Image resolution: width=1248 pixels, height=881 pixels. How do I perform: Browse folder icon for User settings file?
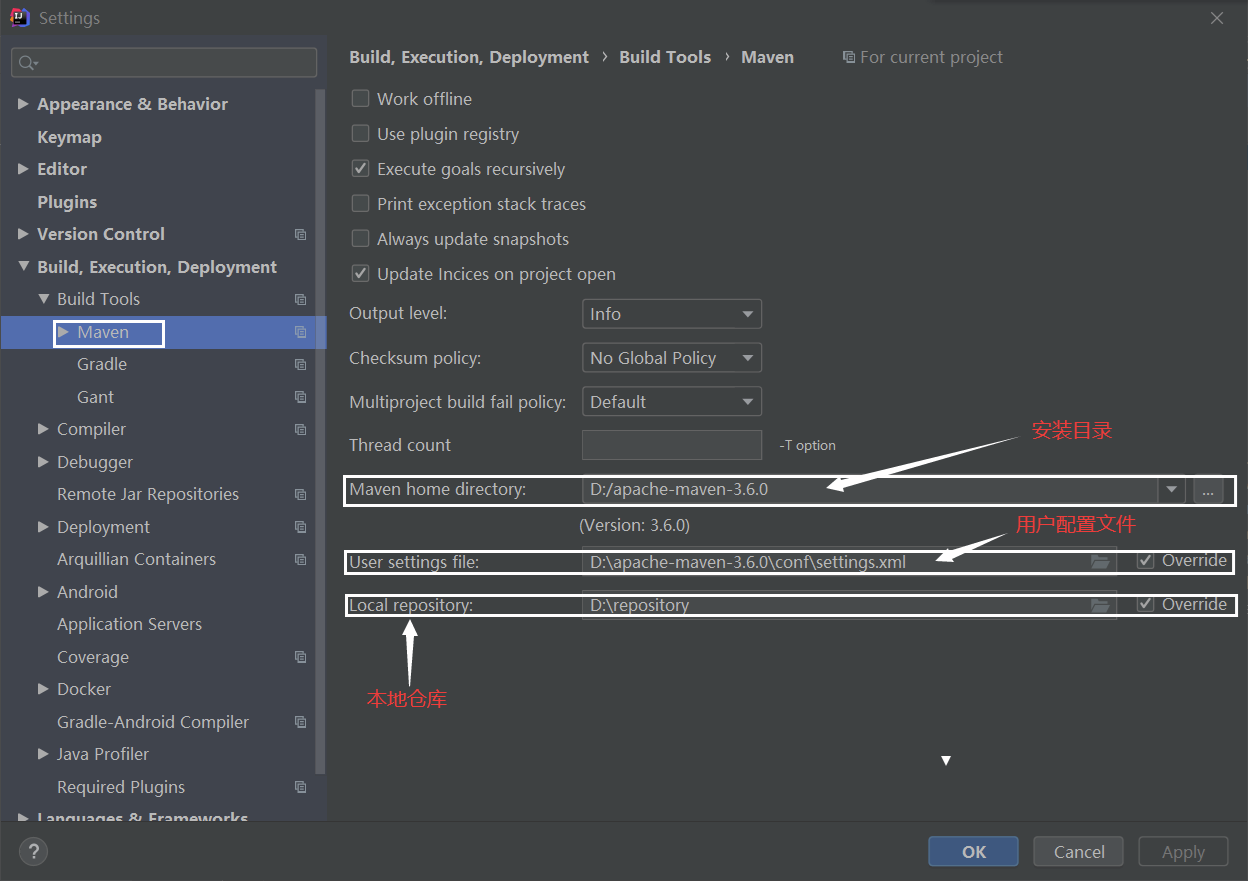(x=1100, y=562)
